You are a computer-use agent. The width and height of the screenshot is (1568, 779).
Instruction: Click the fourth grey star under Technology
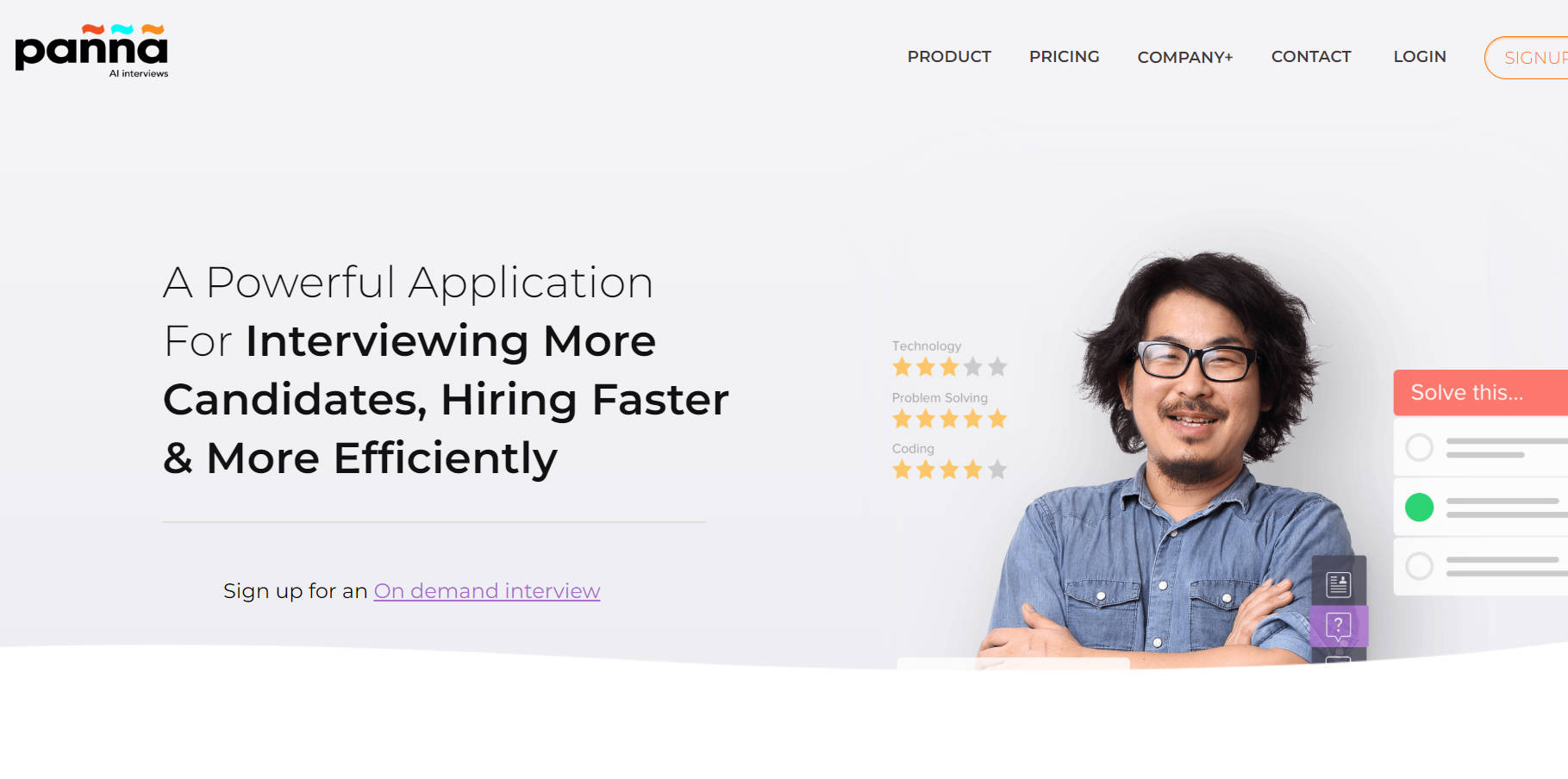coord(973,367)
